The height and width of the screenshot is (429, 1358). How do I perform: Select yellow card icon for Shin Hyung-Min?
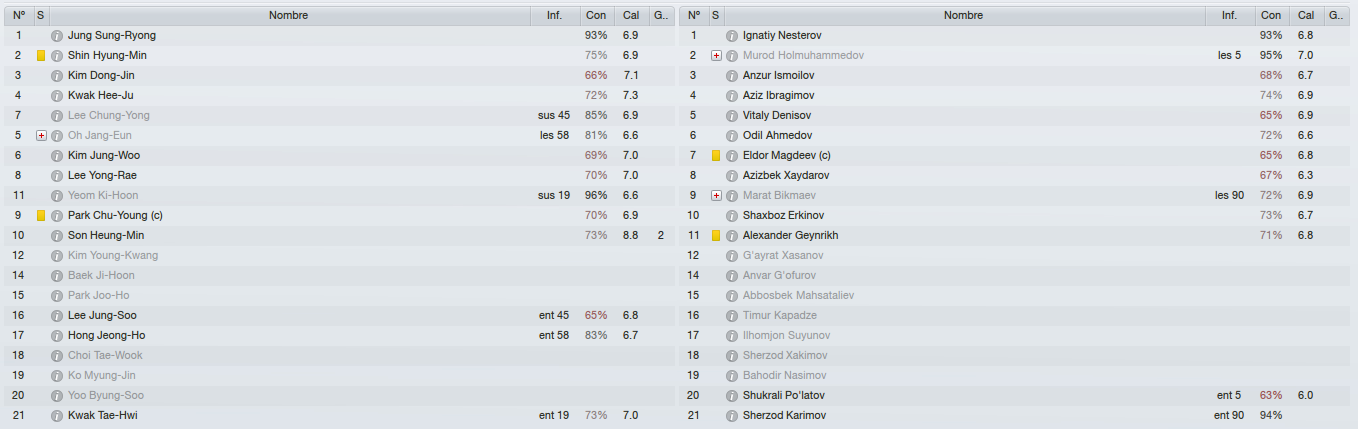point(41,55)
